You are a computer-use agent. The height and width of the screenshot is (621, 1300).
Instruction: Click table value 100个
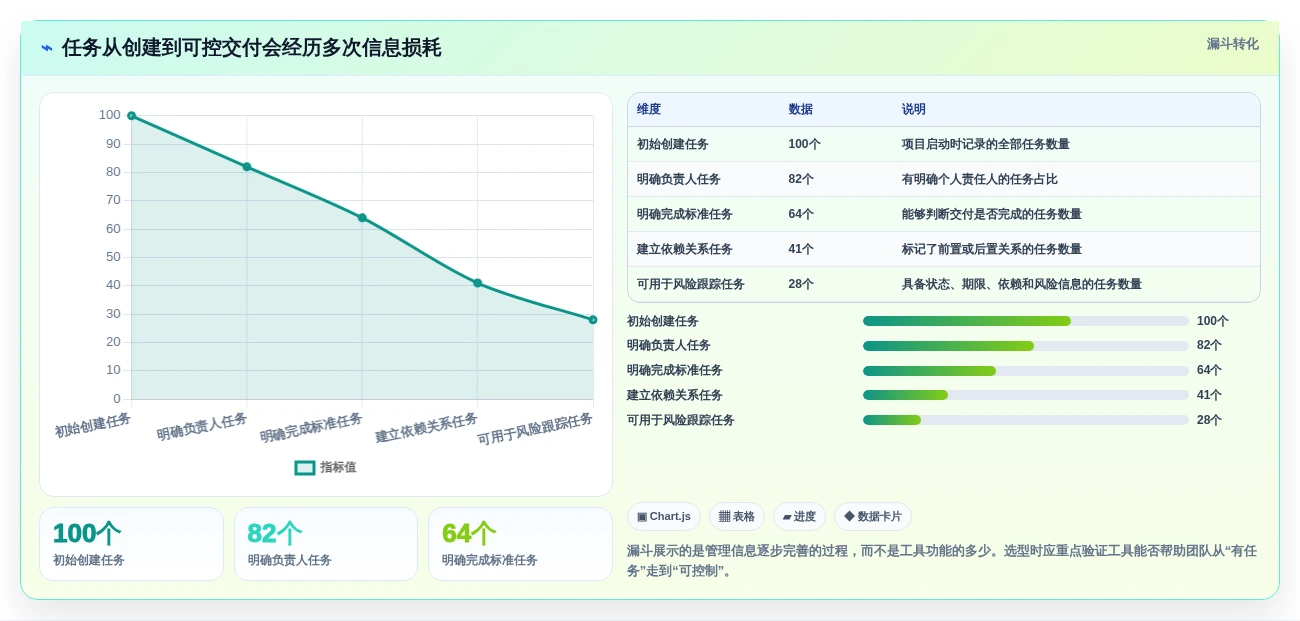pos(804,144)
